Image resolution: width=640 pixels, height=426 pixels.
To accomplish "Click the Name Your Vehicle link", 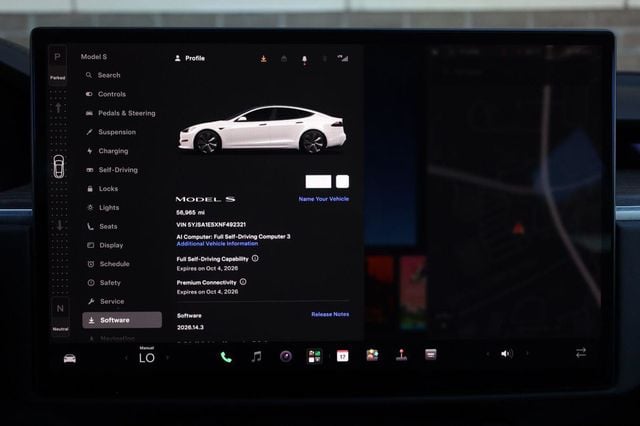I will (324, 199).
